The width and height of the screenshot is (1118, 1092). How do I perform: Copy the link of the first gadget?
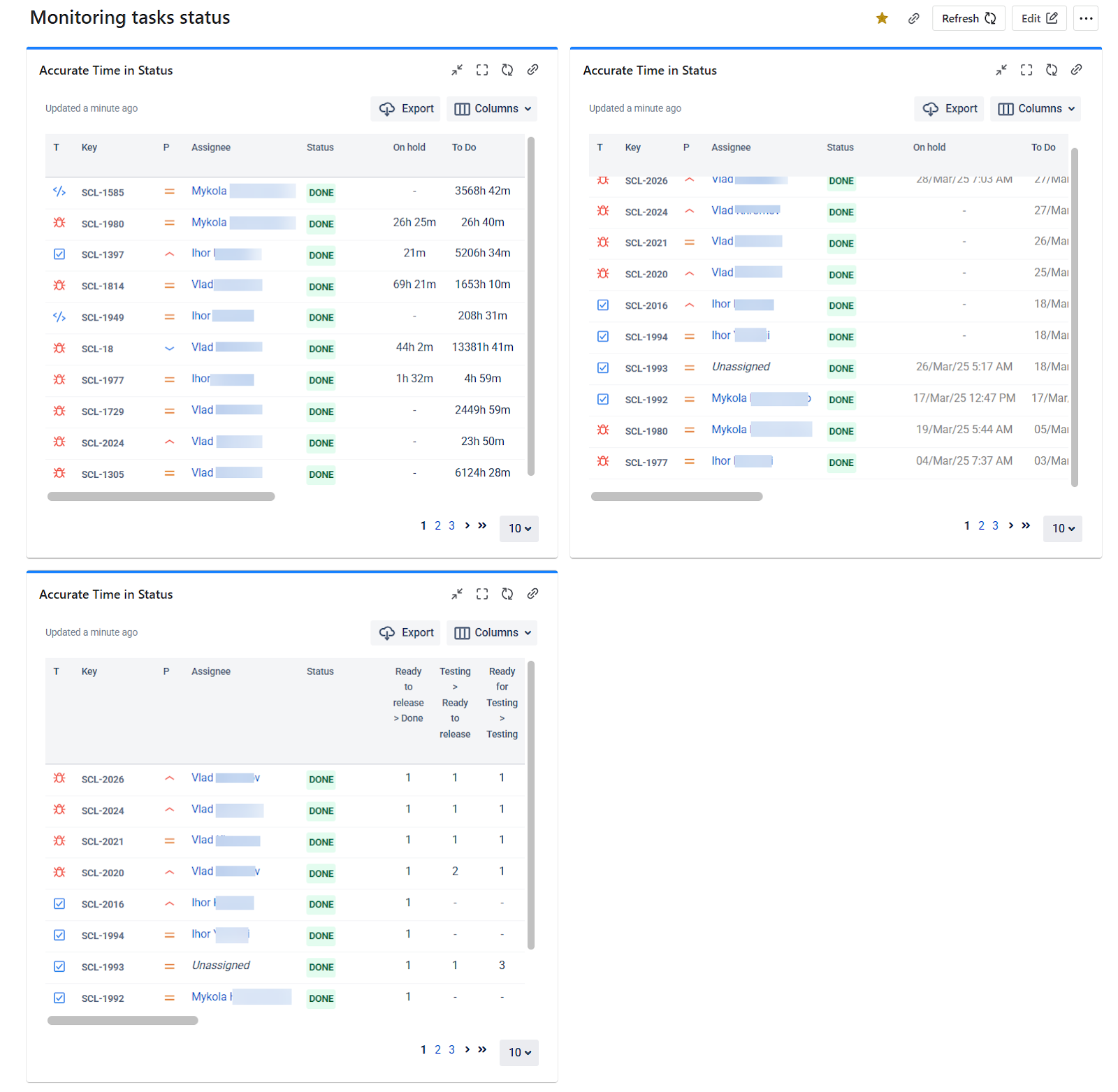[x=532, y=70]
